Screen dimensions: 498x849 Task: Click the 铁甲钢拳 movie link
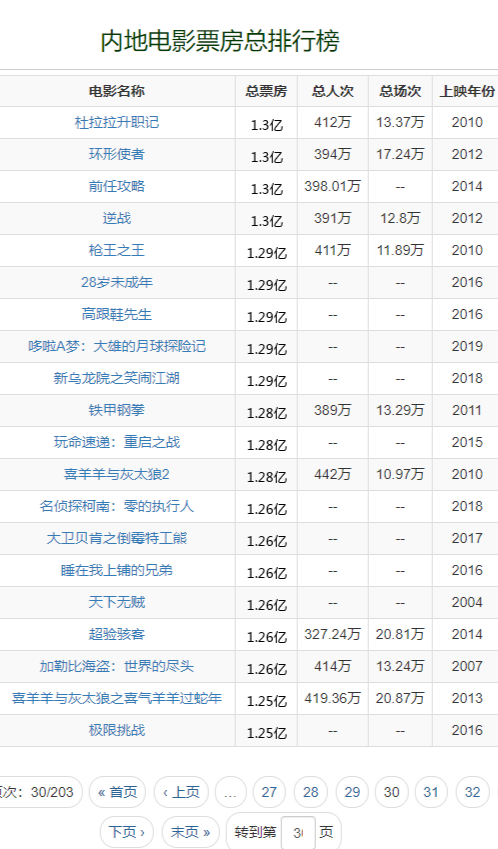point(116,409)
